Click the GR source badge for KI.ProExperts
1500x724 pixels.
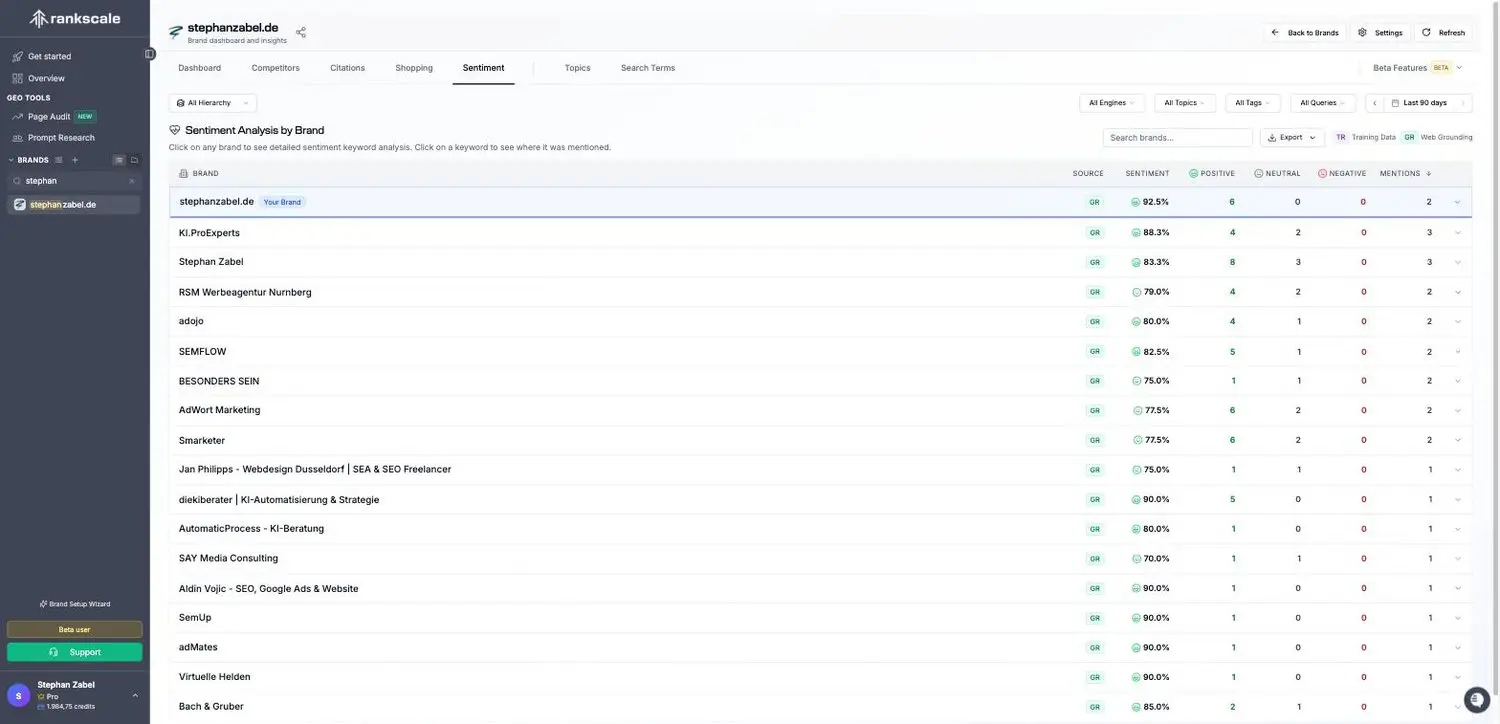point(1095,233)
